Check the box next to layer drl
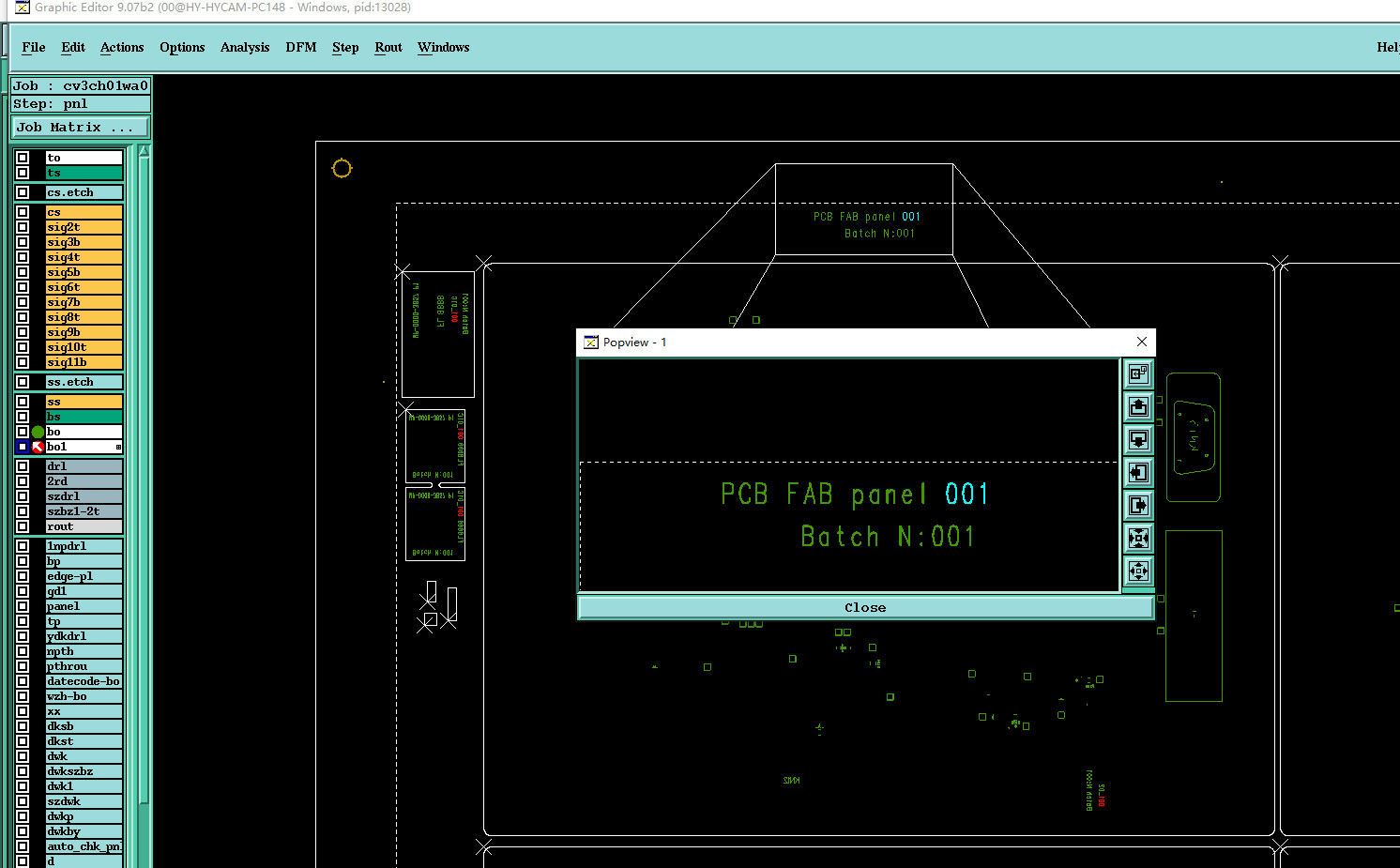The width and height of the screenshot is (1400, 868). point(23,466)
